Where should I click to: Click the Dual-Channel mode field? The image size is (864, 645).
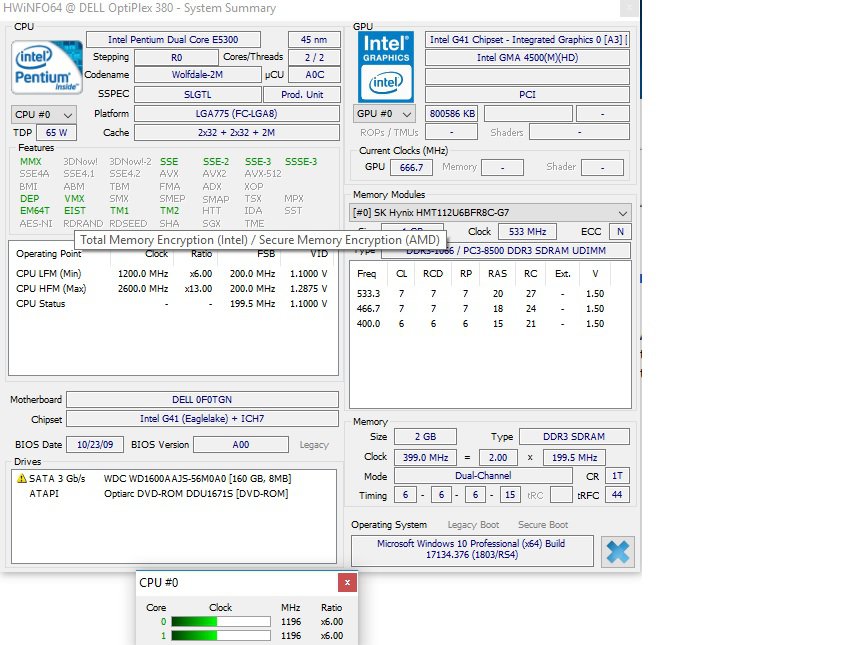483,475
